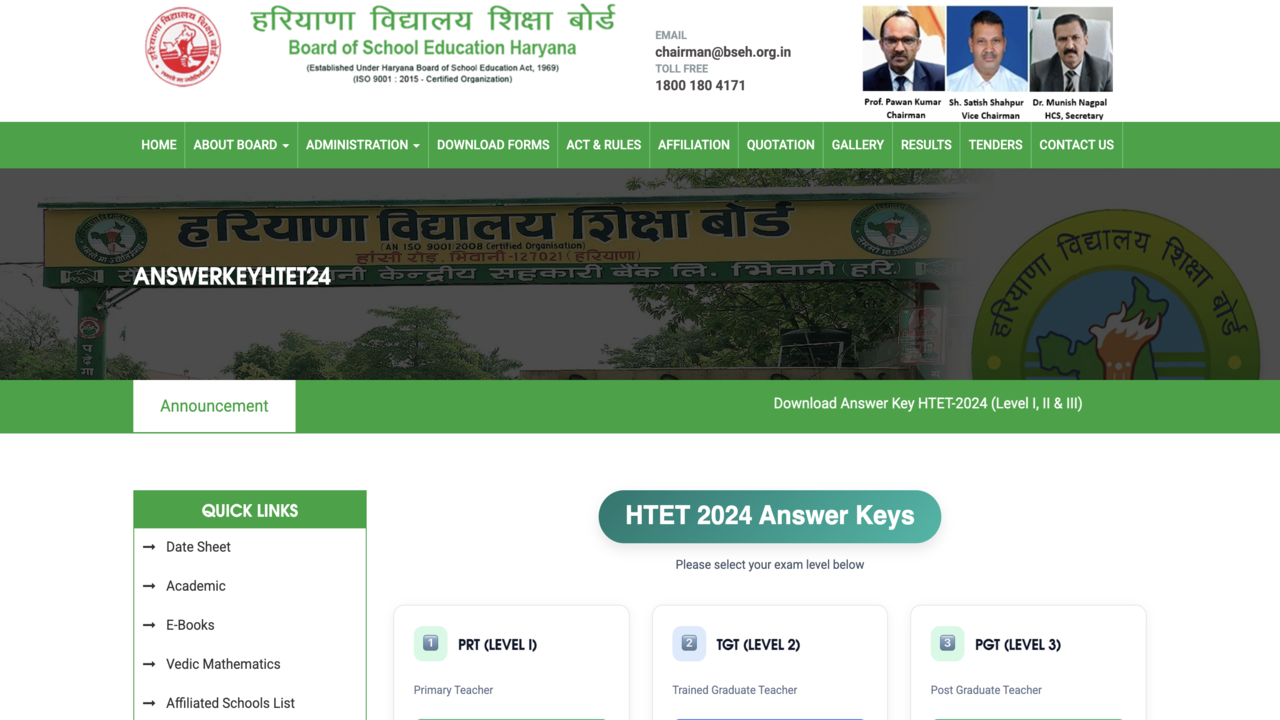The width and height of the screenshot is (1280, 720).
Task: Click the chairman email address
Action: [723, 52]
